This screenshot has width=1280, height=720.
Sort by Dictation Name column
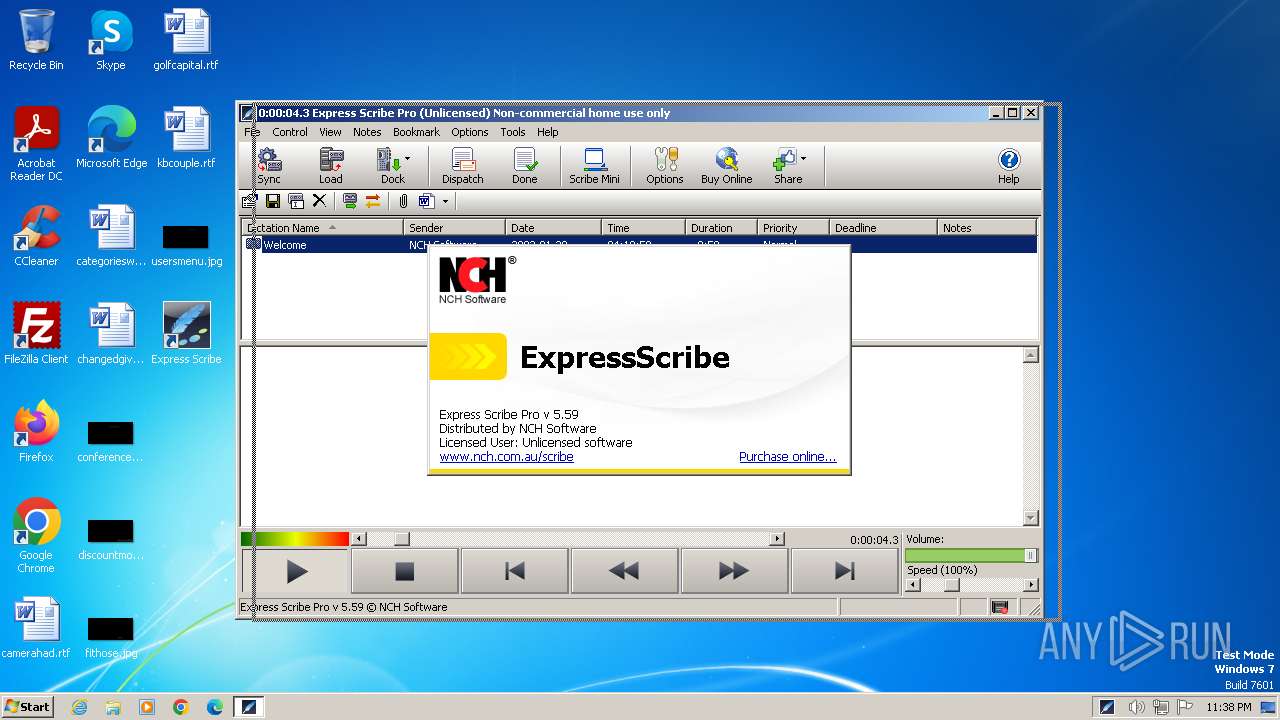tap(323, 228)
